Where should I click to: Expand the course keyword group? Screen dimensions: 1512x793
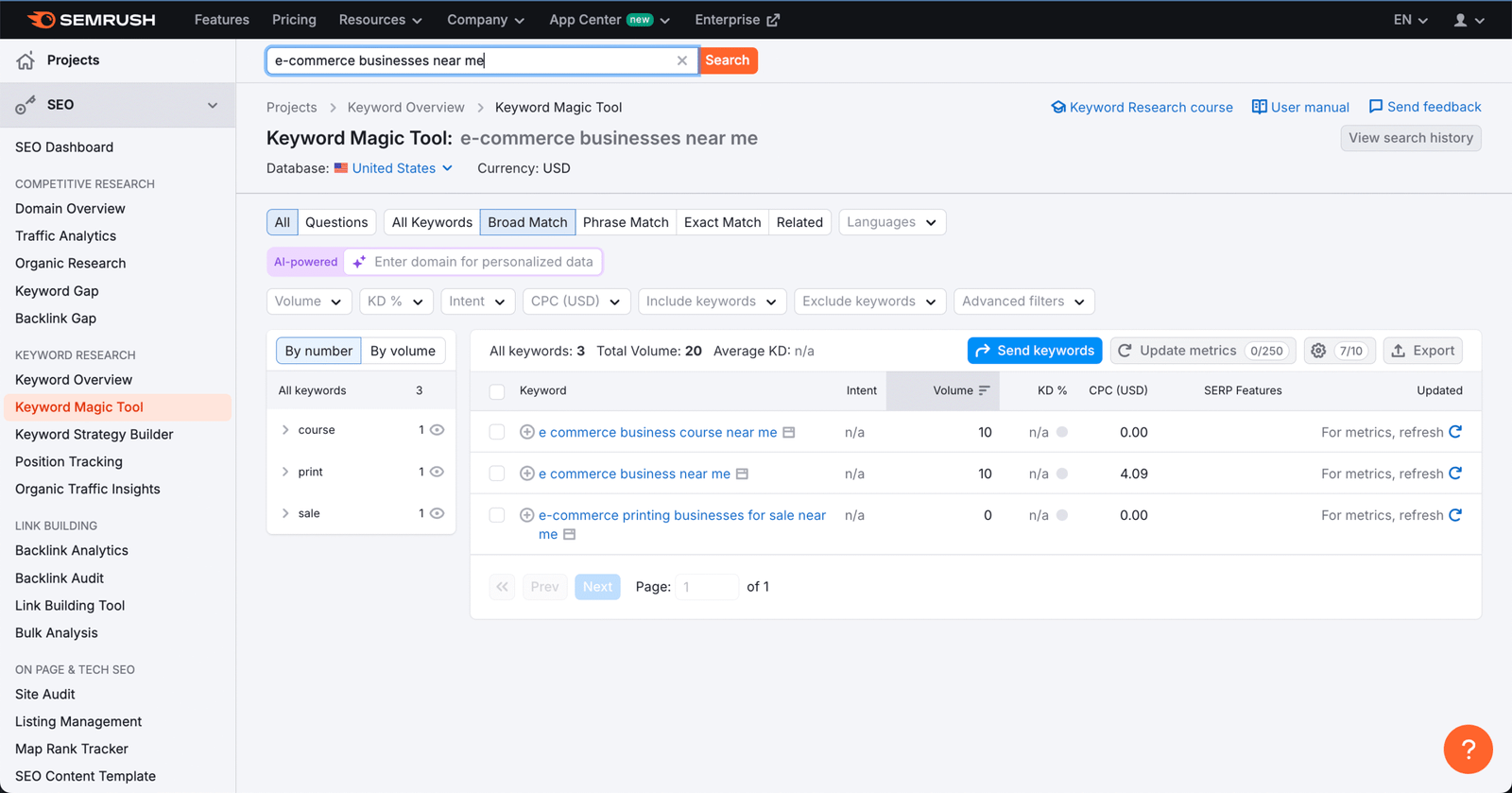click(x=285, y=430)
